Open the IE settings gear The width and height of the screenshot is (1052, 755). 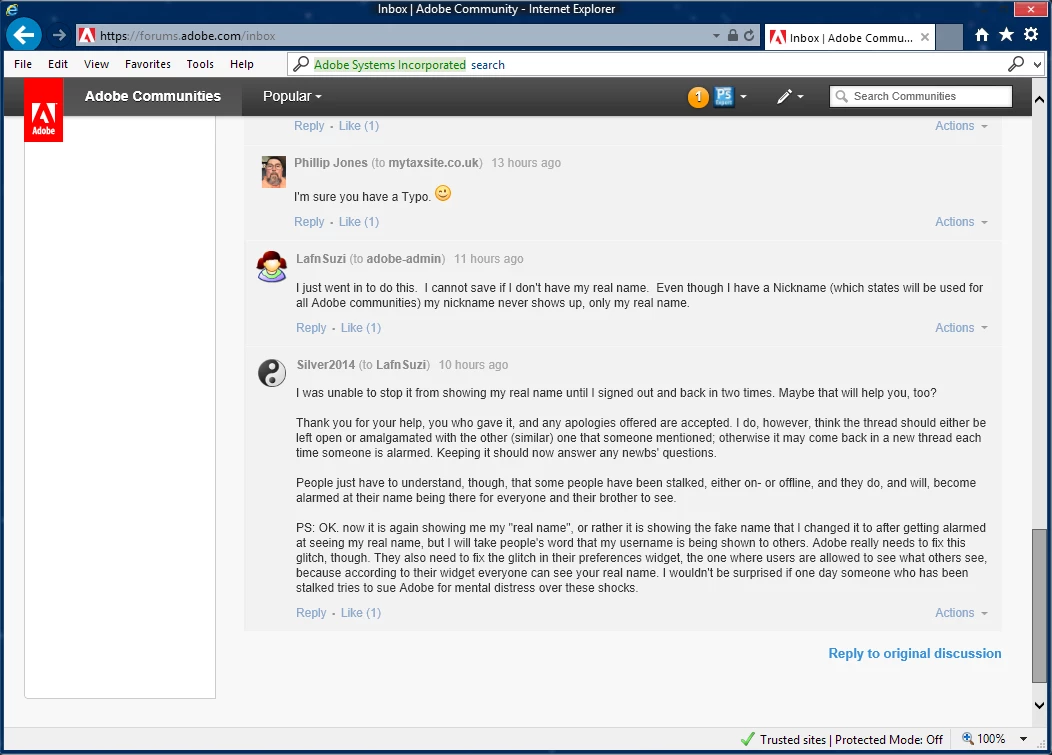click(x=1031, y=35)
